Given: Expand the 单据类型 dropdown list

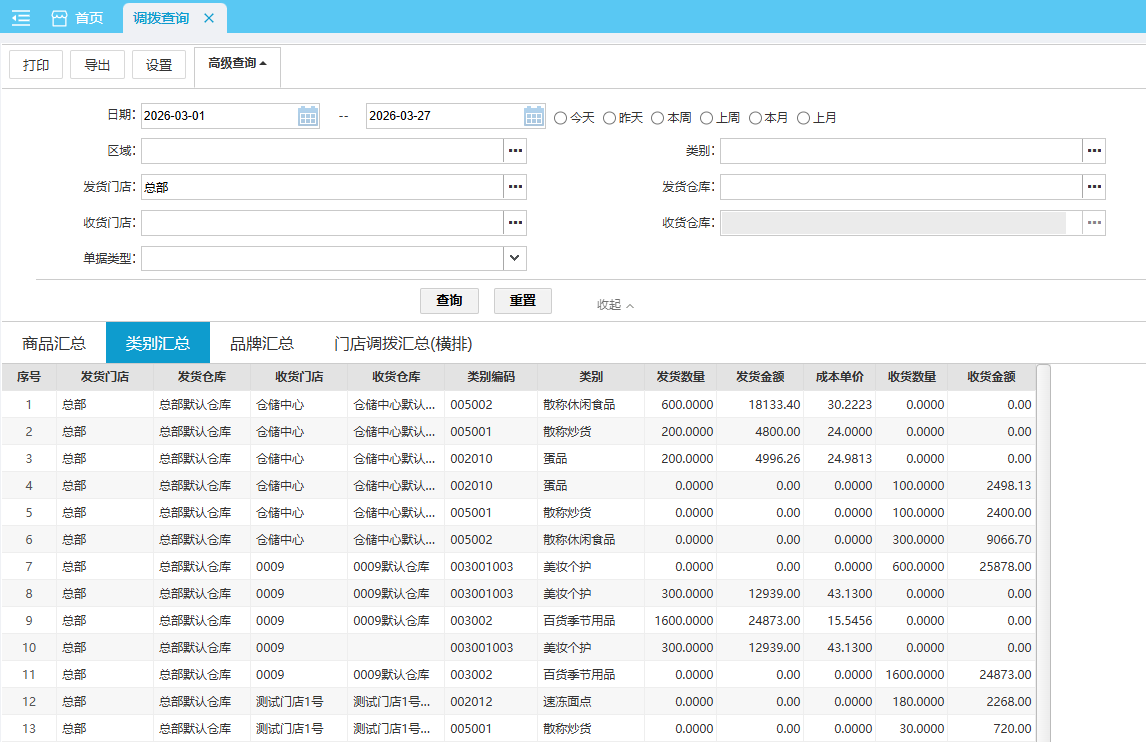Looking at the screenshot, I should pyautogui.click(x=514, y=258).
